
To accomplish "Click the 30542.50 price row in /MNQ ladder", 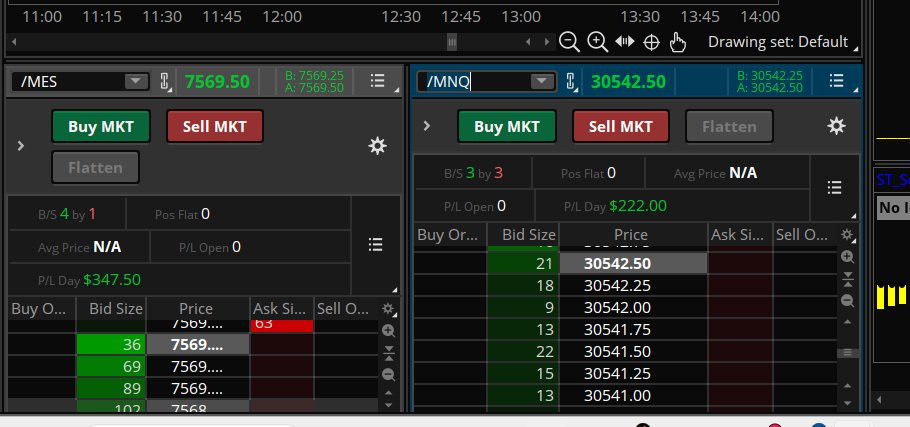I will coord(633,264).
